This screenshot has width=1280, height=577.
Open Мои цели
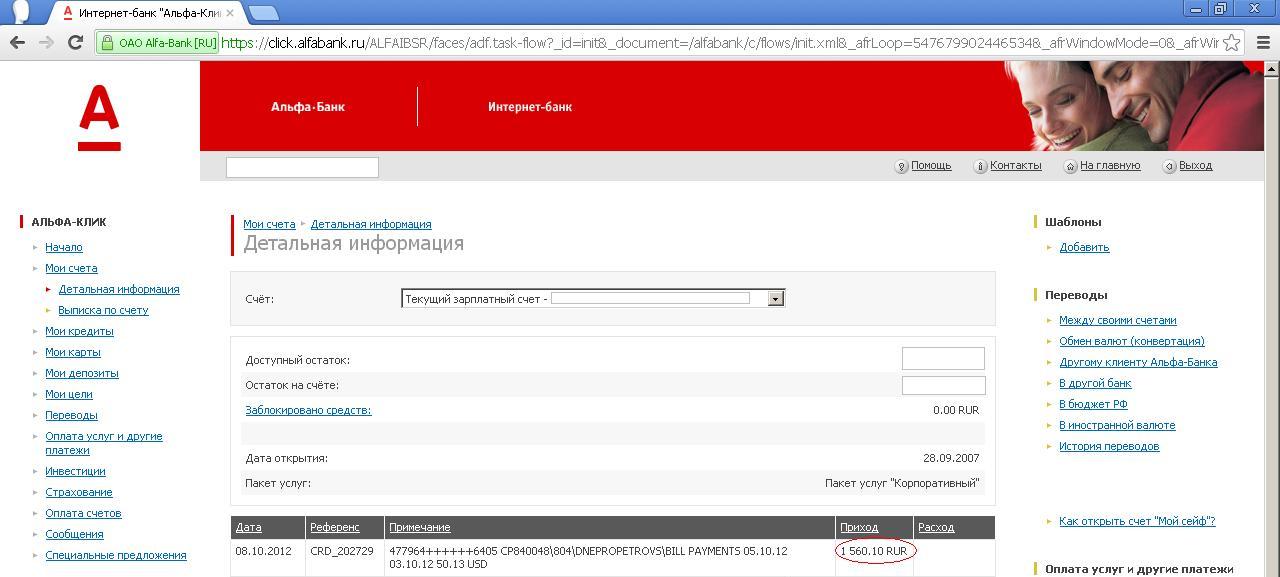click(69, 394)
